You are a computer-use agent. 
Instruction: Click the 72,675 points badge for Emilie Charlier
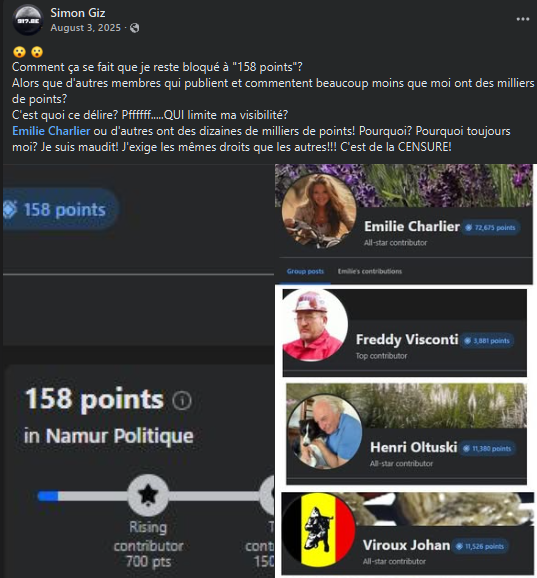point(491,228)
